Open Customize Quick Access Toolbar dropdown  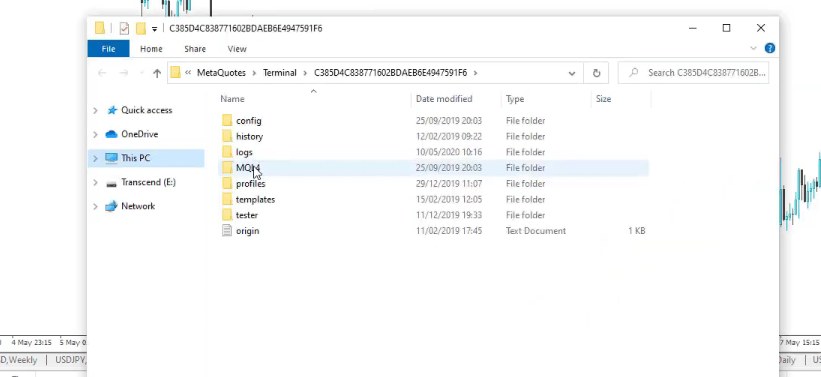point(154,29)
